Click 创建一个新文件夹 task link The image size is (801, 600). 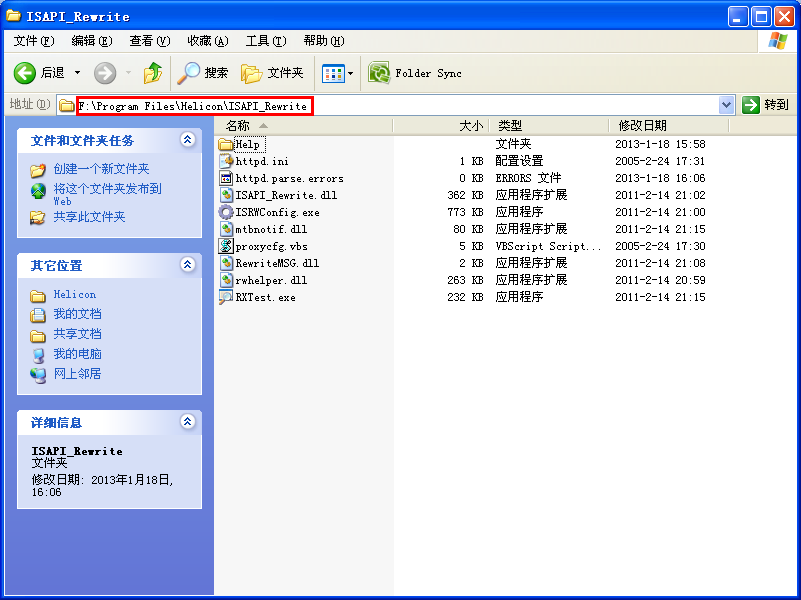click(101, 169)
